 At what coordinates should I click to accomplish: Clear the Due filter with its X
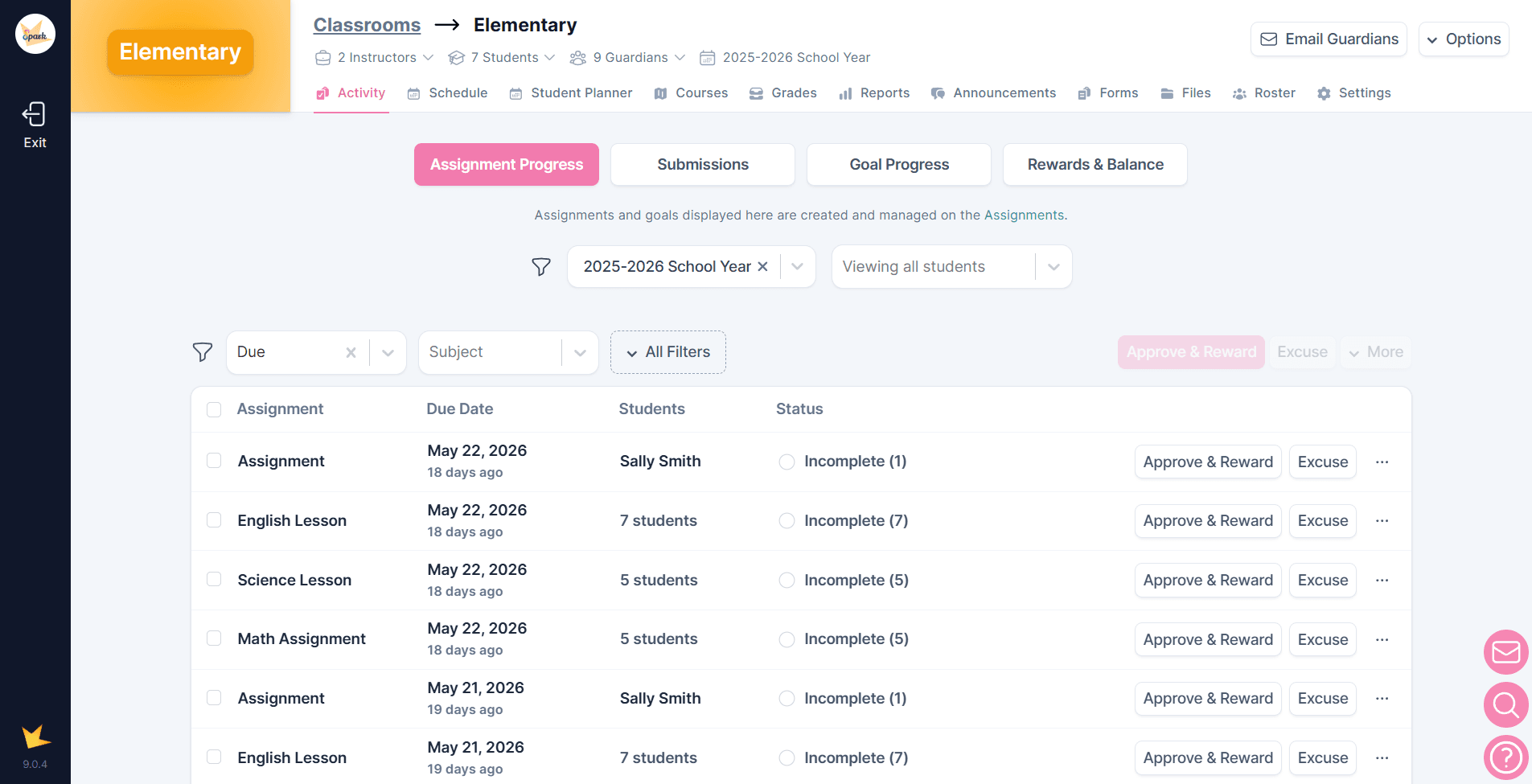(x=351, y=352)
